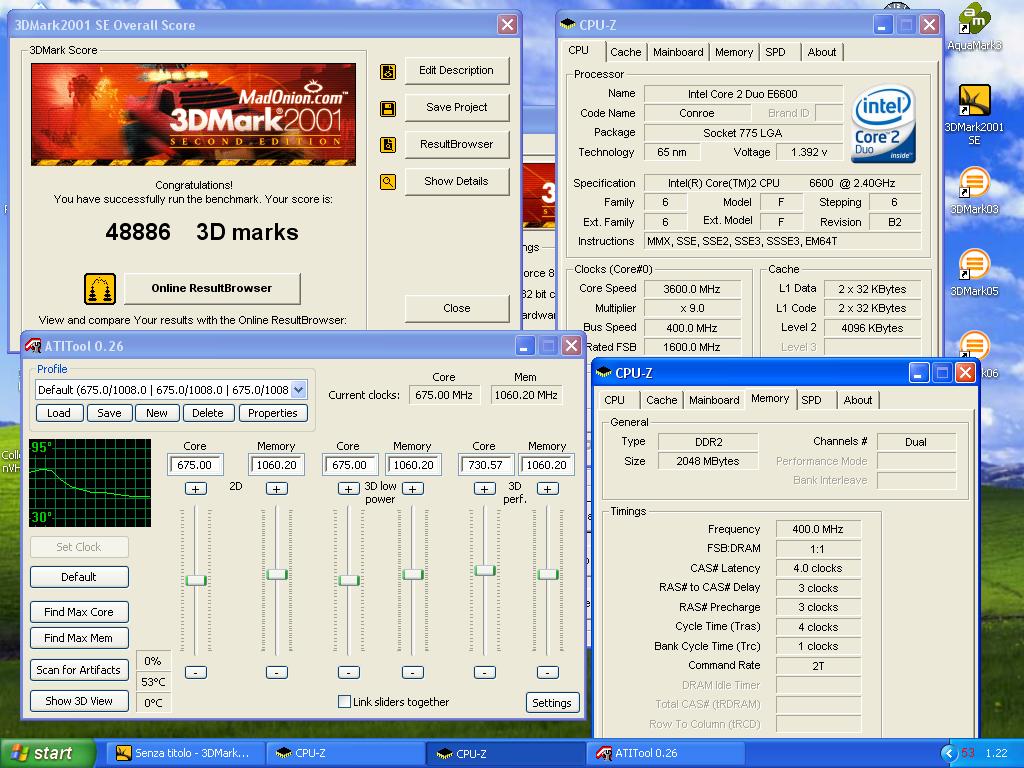Open Online ResultBrowser button
The image size is (1024, 768).
click(x=212, y=289)
